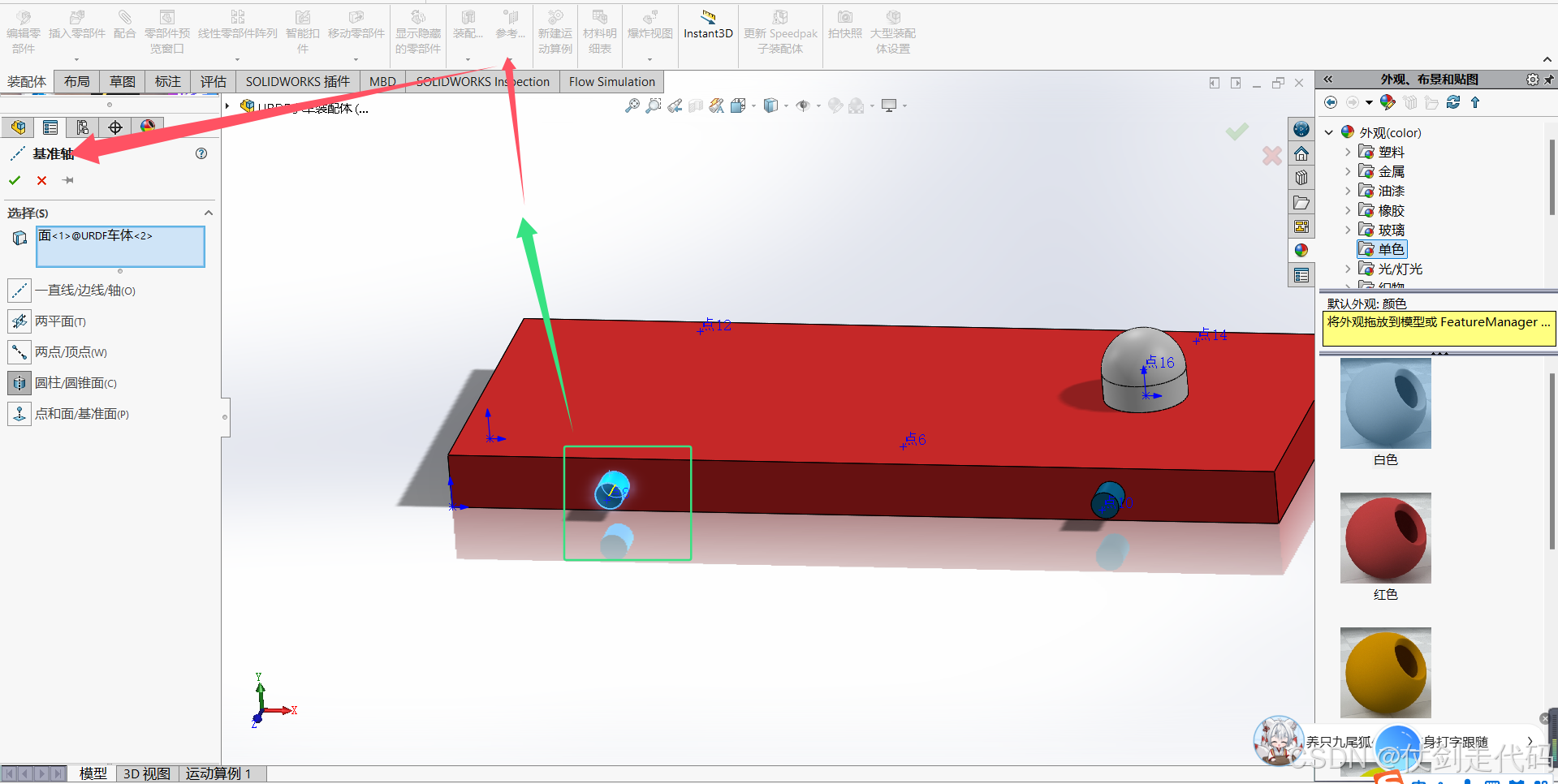Cancel the reference axis with red X
This screenshot has width=1558, height=784.
[x=41, y=180]
